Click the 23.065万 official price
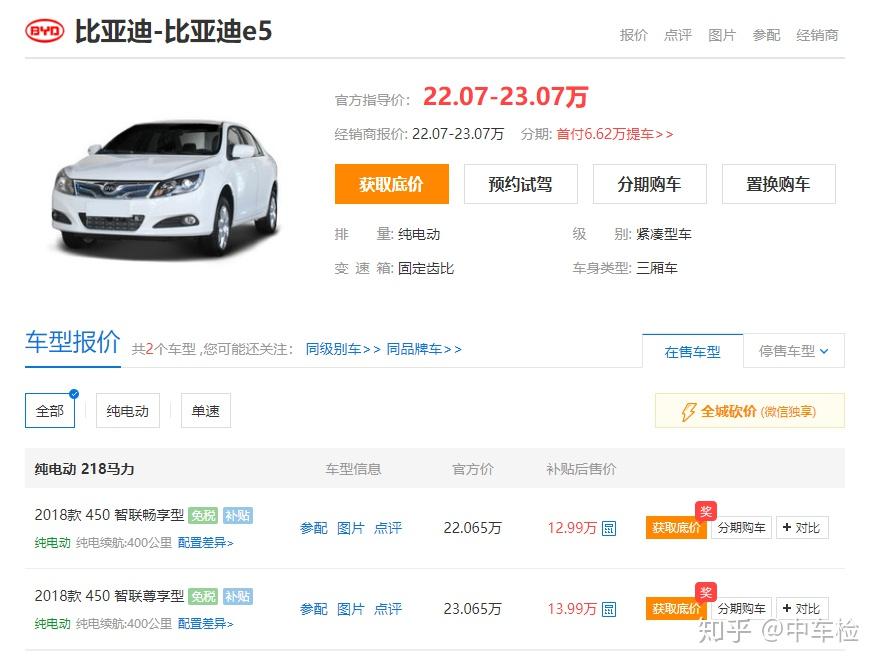This screenshot has height=666, width=882. (472, 609)
